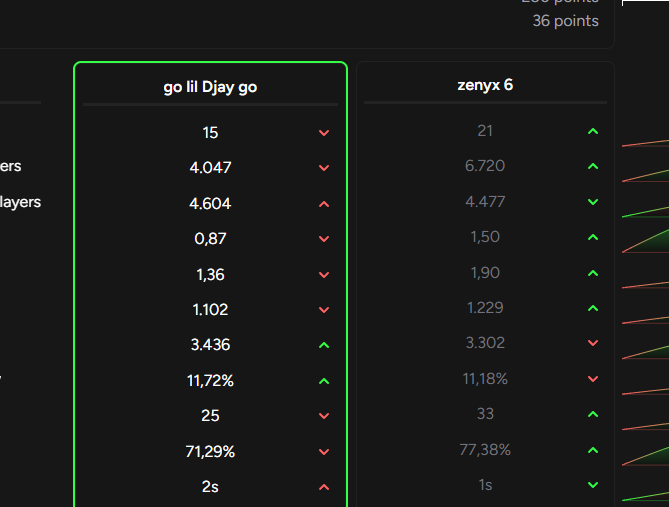Click the value 15 in go lil Djay go
The height and width of the screenshot is (507, 669).
pyautogui.click(x=210, y=133)
